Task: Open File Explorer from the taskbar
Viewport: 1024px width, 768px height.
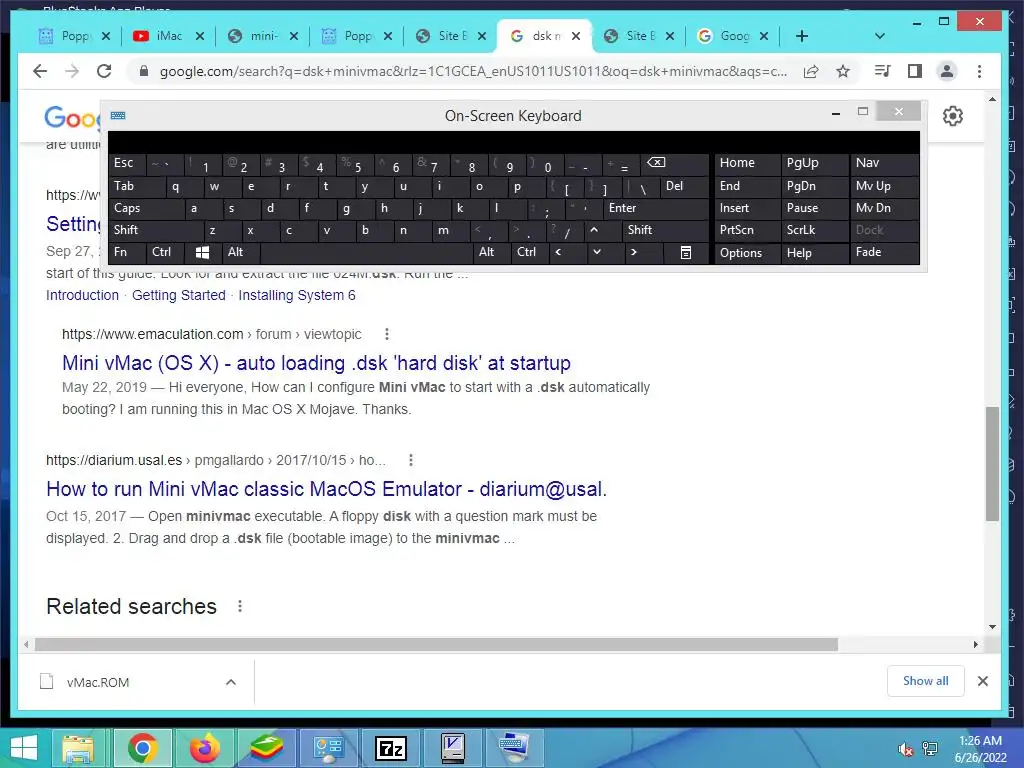Action: [78, 748]
